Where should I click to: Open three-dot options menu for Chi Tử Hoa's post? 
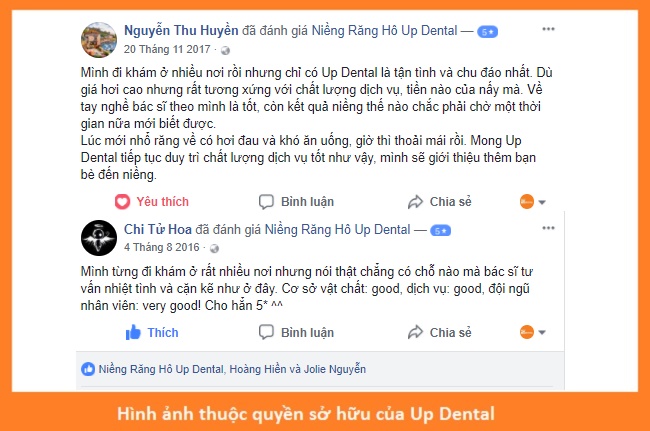point(548,228)
